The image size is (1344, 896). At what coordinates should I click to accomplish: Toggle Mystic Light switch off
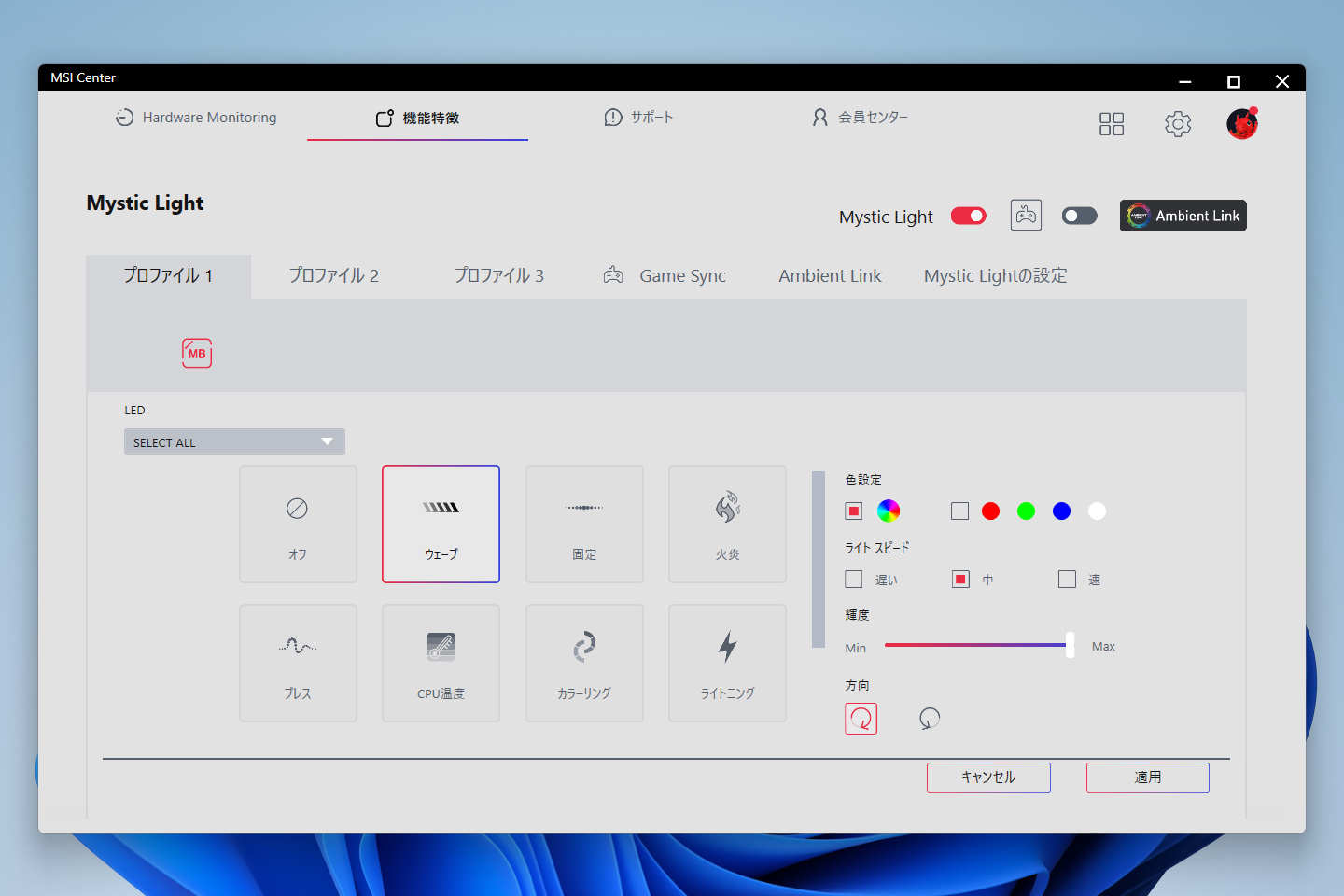(x=969, y=216)
